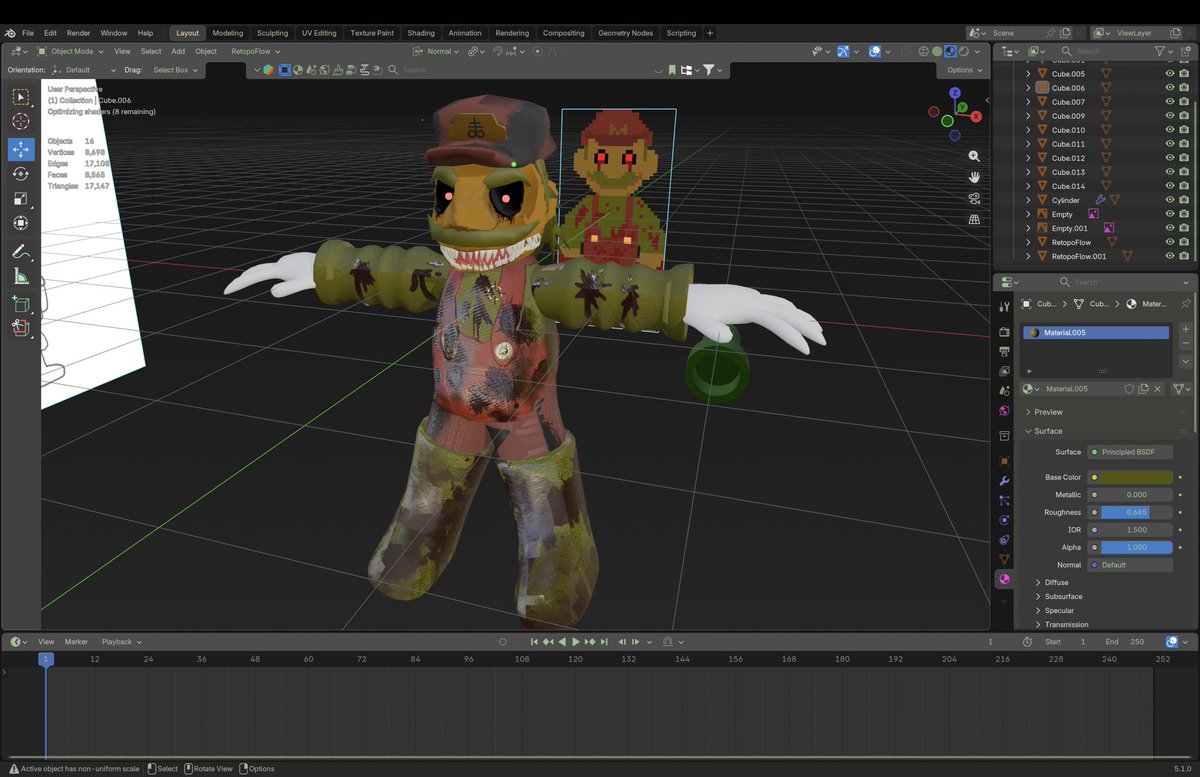
Task: Open the Object Mode dropdown
Action: coord(71,51)
